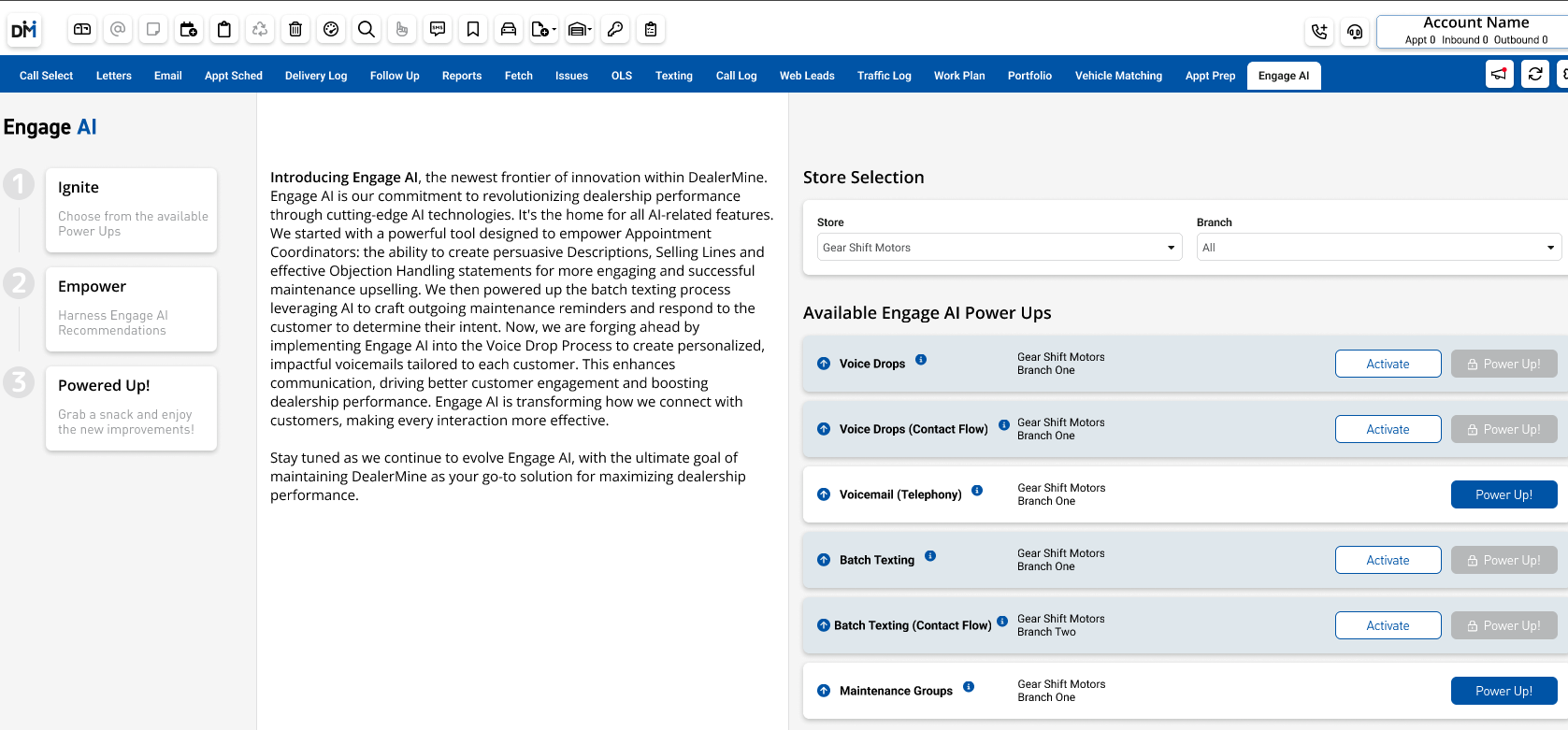
Task: Click the pointing hand icon
Action: pyautogui.click(x=402, y=29)
